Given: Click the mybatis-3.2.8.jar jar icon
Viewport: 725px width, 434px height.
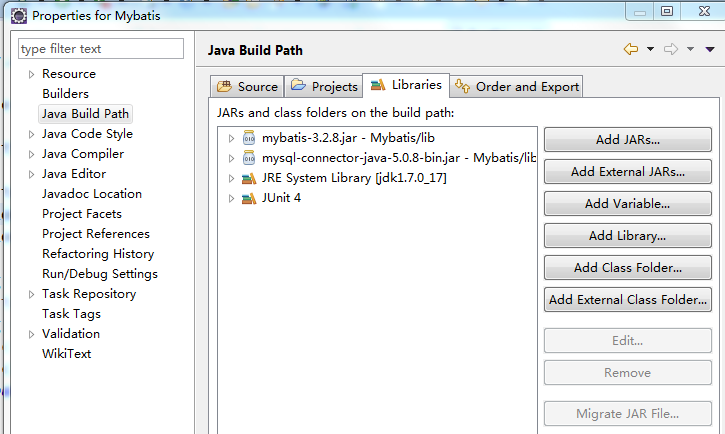Looking at the screenshot, I should [x=249, y=138].
